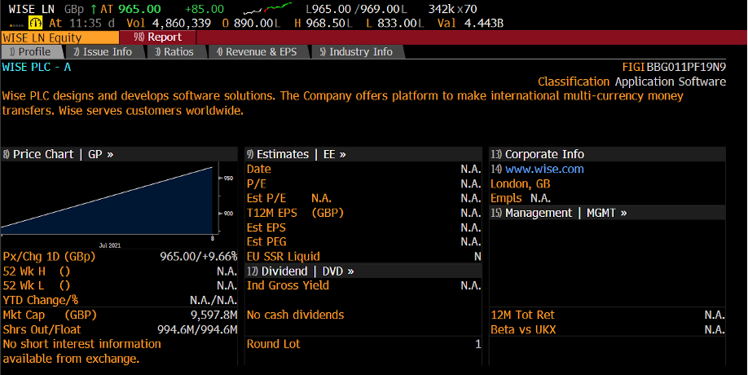The image size is (748, 375).
Task: Click the L 833.00L low price
Action: coord(395,23)
